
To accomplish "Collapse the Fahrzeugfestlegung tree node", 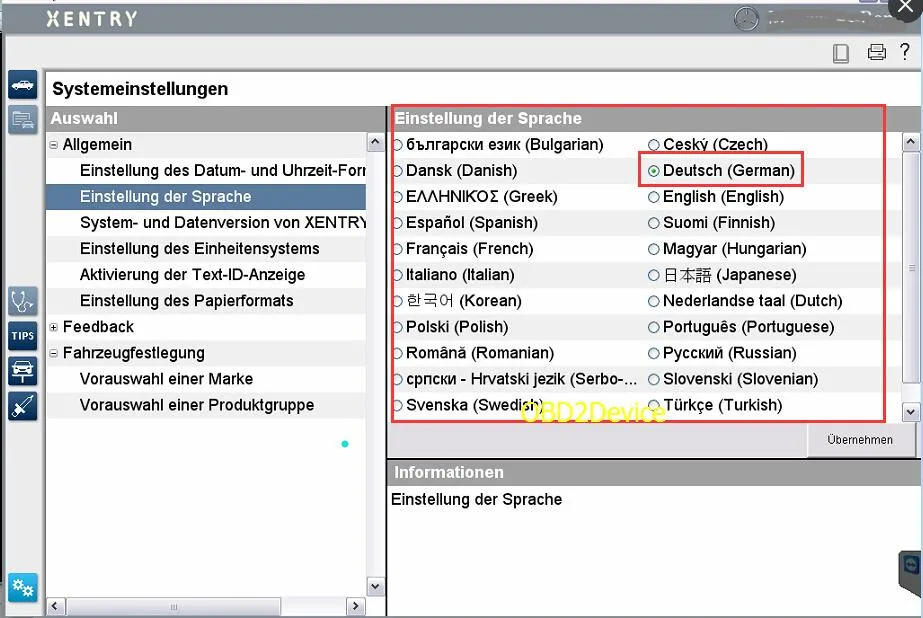I will pos(54,353).
